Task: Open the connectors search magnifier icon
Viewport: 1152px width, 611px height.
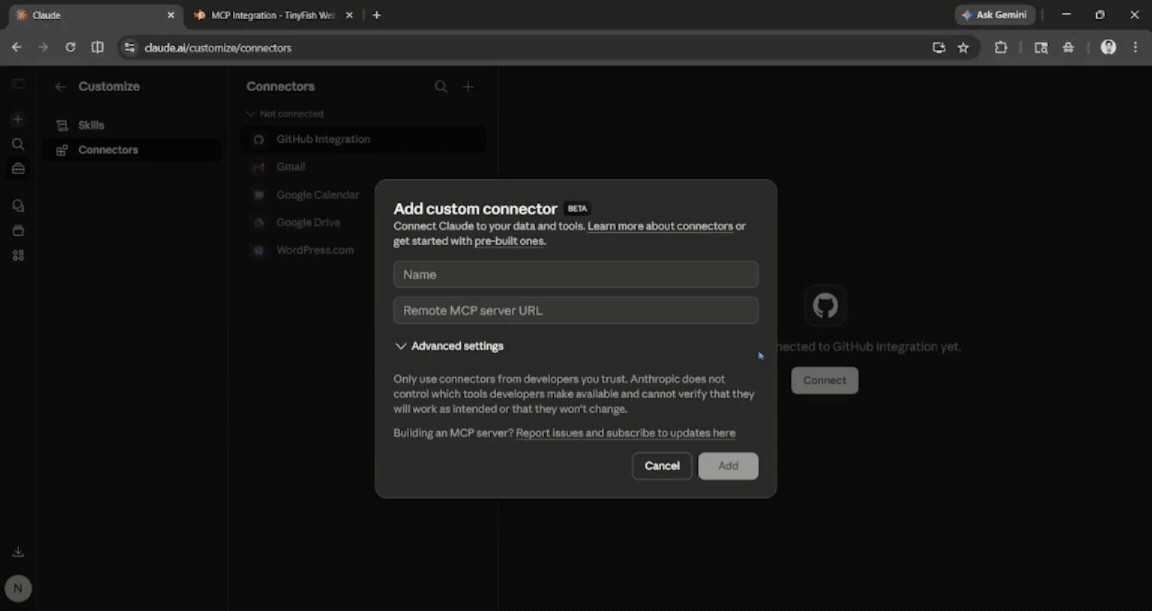Action: pyautogui.click(x=441, y=87)
